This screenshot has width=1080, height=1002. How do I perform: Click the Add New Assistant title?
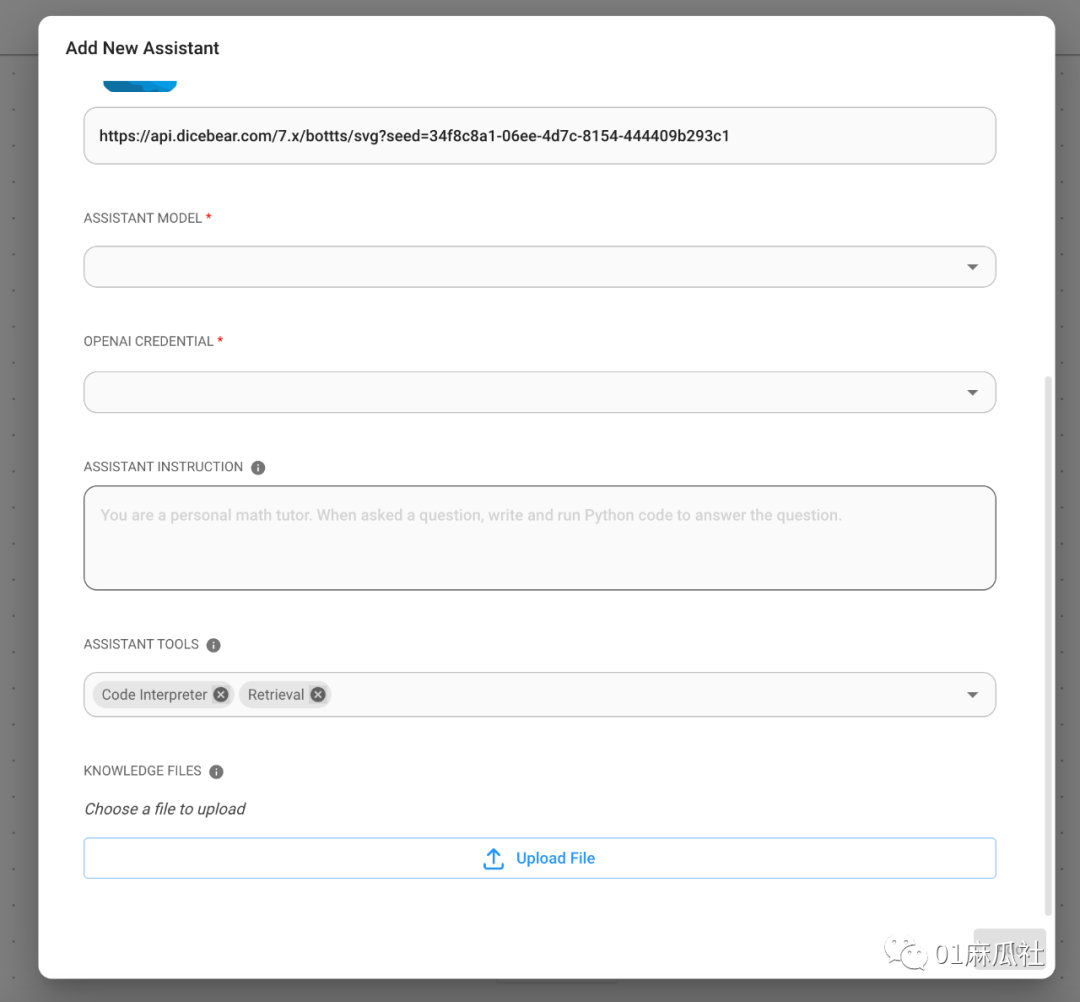pyautogui.click(x=143, y=48)
